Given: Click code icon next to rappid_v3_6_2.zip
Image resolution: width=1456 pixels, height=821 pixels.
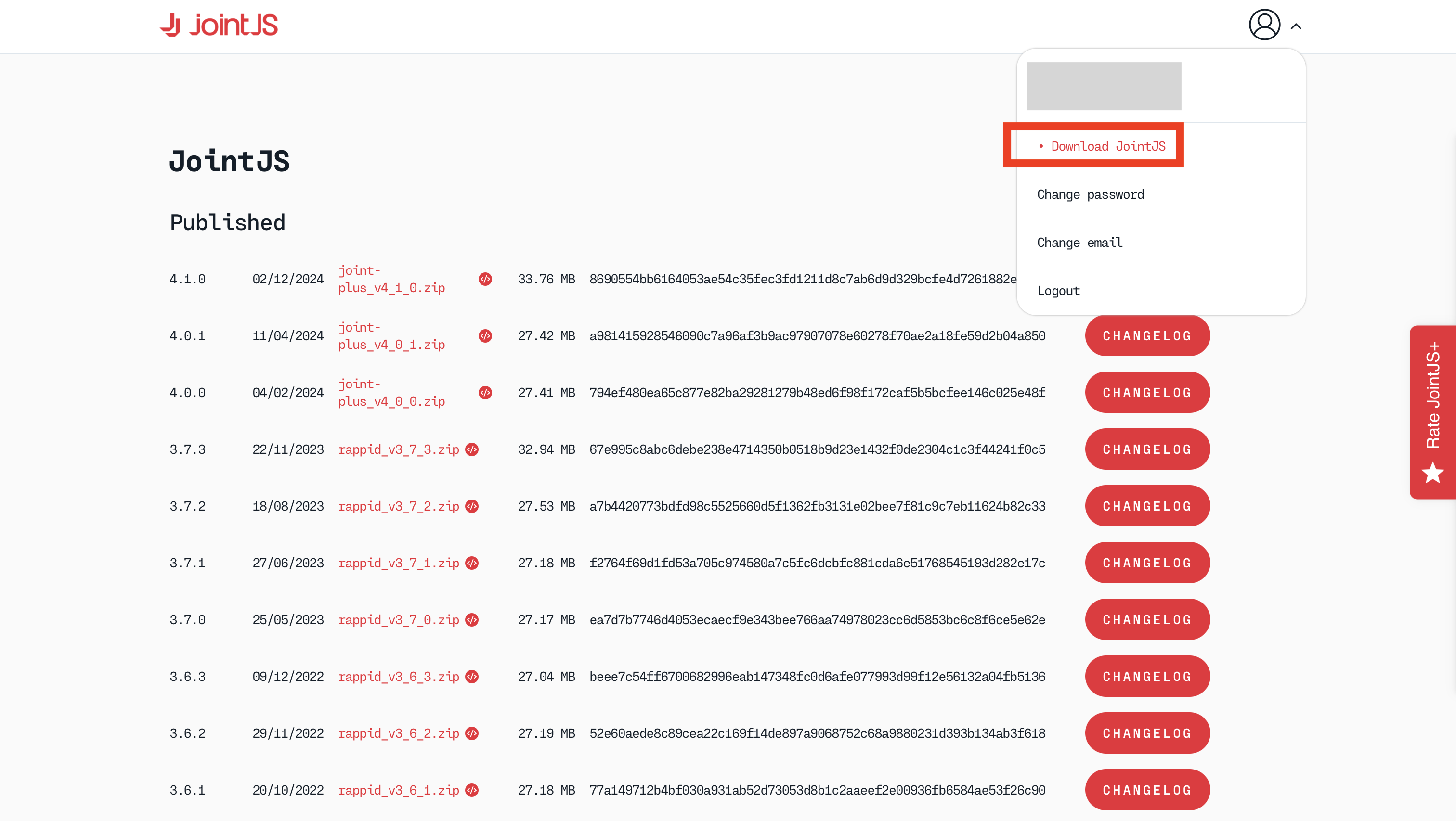Looking at the screenshot, I should pyautogui.click(x=472, y=733).
